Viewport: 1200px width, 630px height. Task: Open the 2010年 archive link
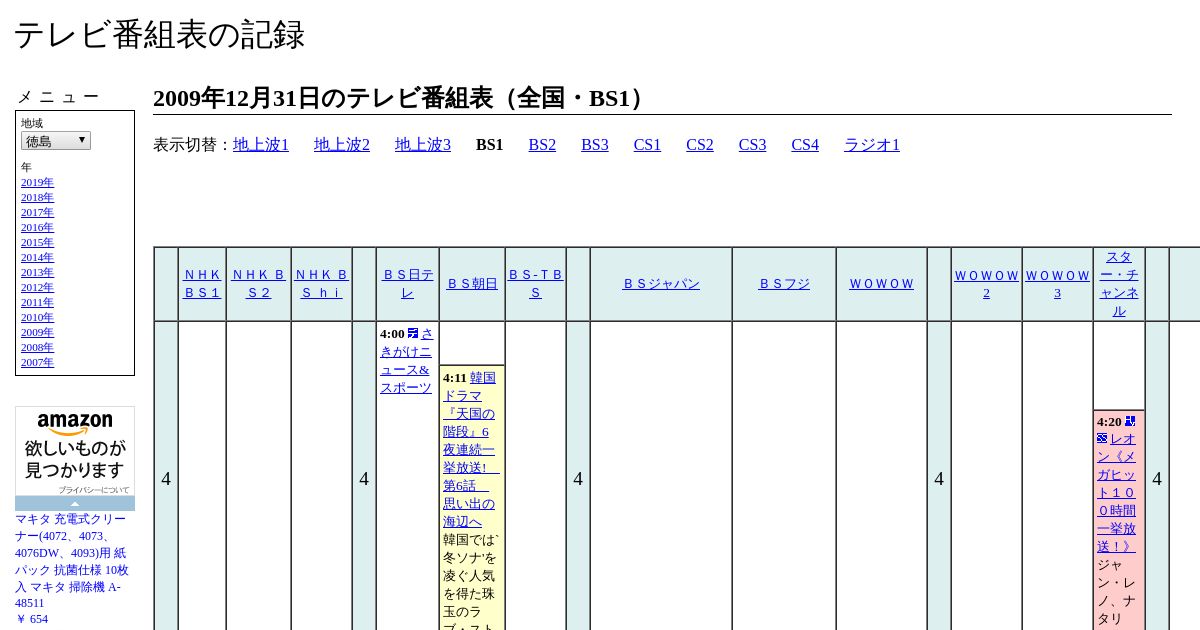point(37,318)
